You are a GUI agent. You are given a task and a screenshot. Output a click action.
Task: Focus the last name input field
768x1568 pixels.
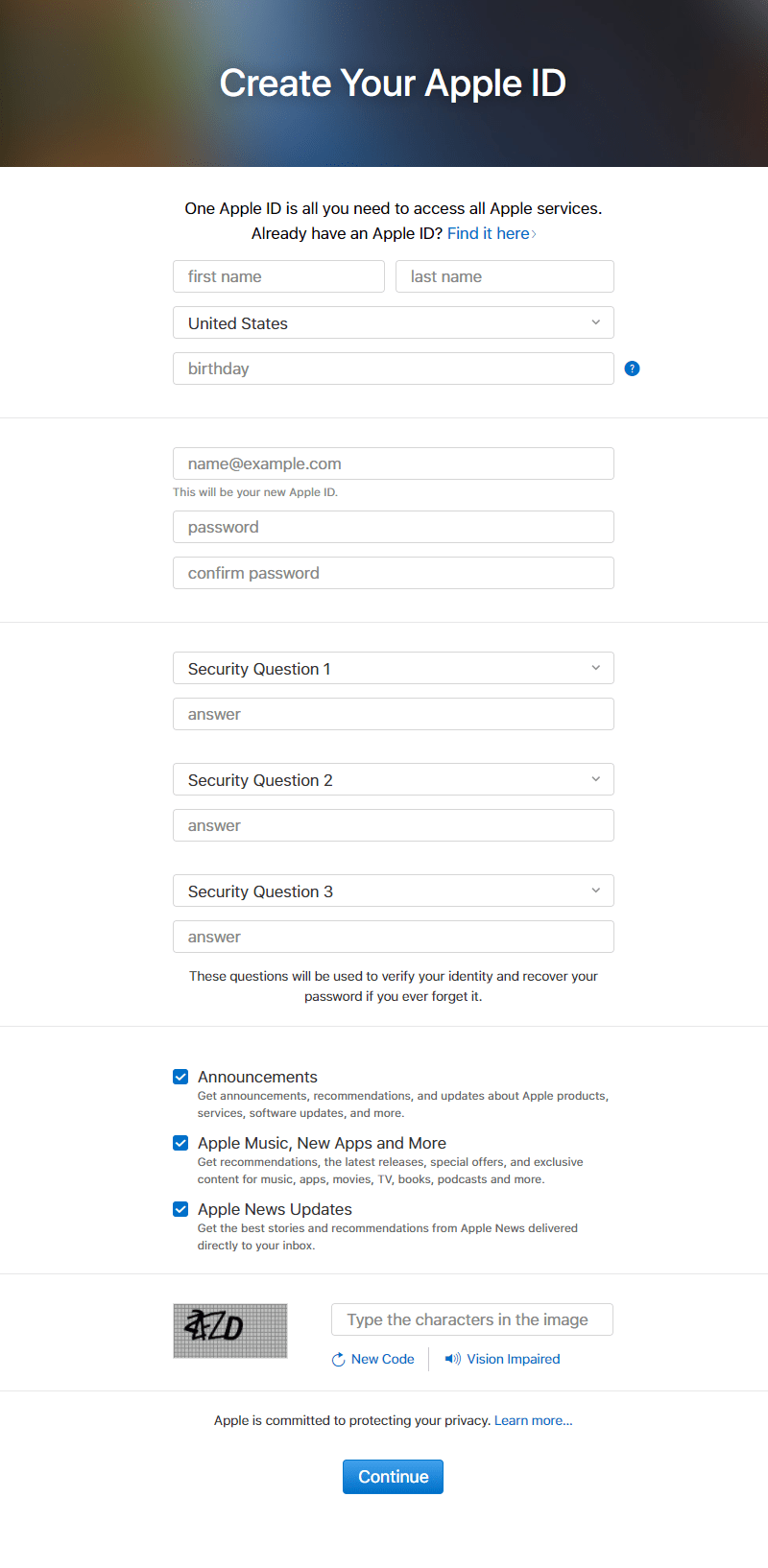(505, 276)
